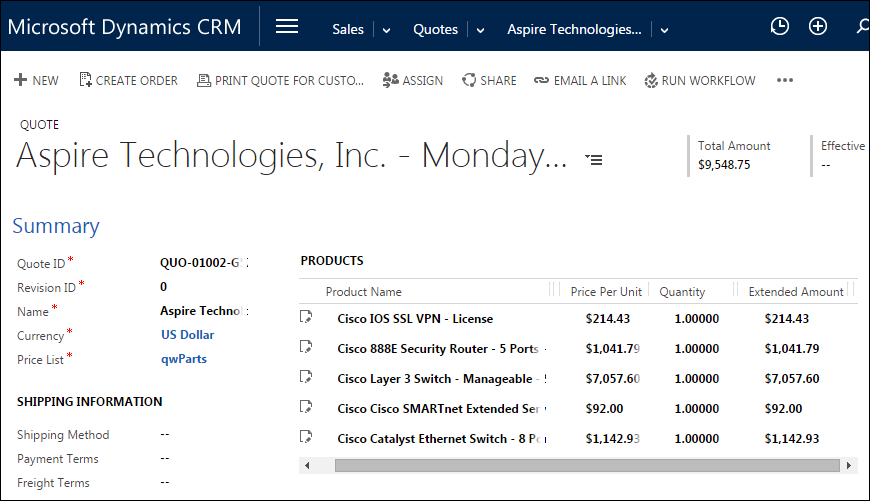
Task: Open the hamburger navigation menu icon
Action: pos(287,27)
